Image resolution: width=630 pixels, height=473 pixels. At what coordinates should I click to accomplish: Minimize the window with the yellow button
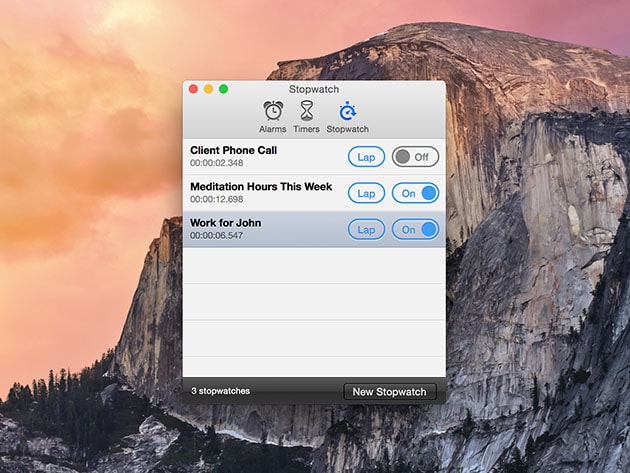[208, 89]
